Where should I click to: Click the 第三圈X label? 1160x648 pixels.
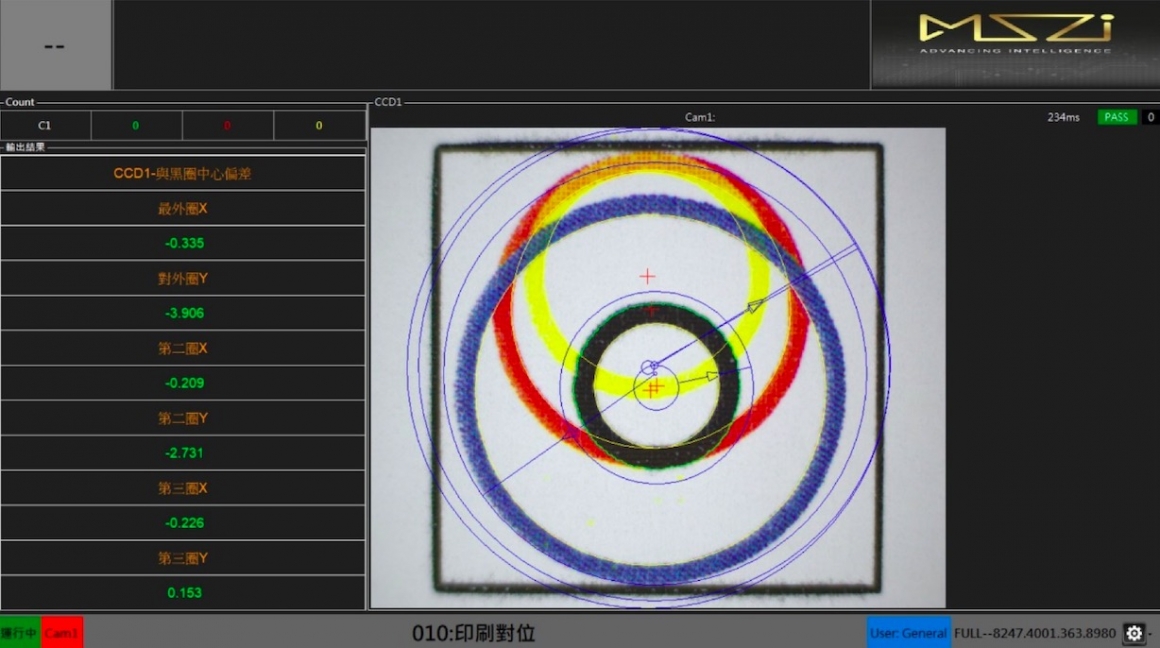(x=183, y=488)
